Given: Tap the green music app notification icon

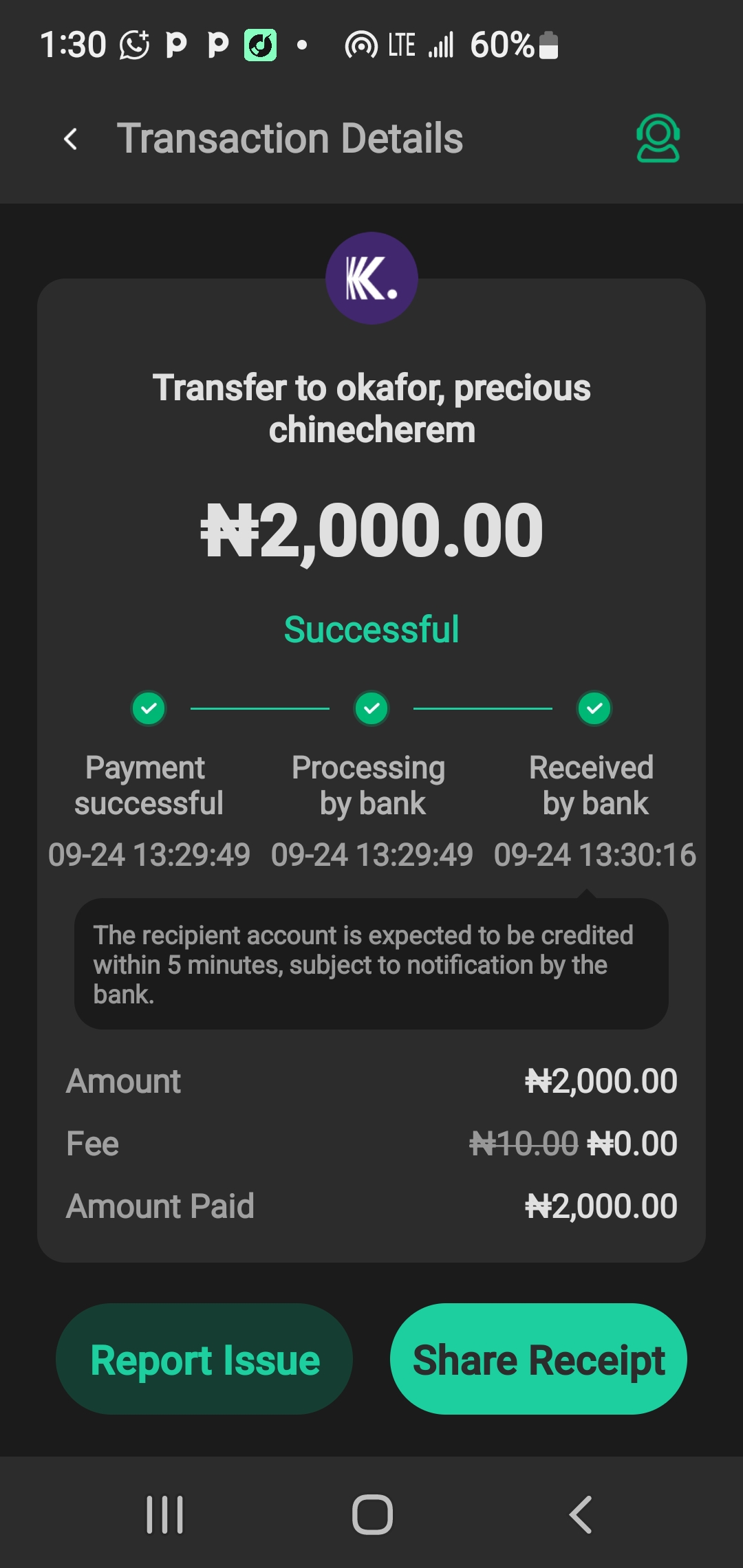Looking at the screenshot, I should [x=261, y=45].
